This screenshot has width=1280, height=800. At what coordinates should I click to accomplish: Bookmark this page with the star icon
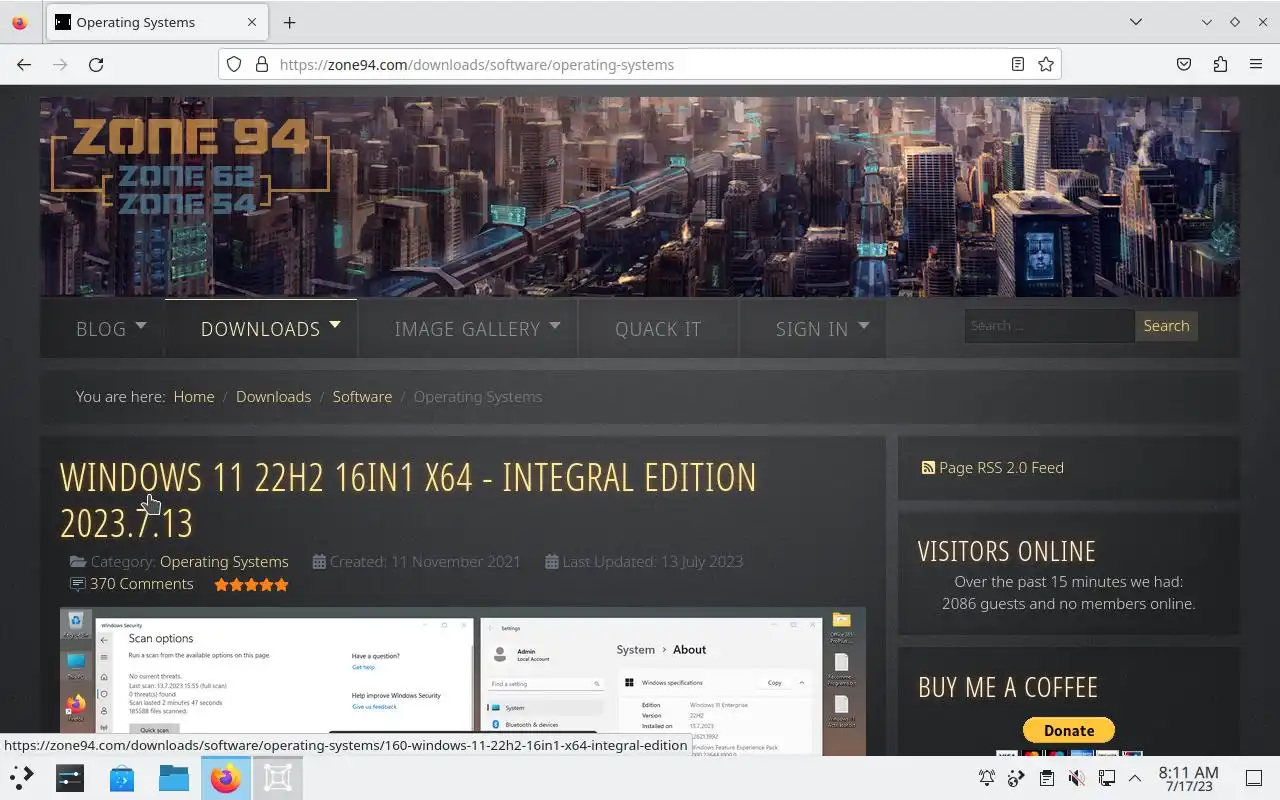1046,64
